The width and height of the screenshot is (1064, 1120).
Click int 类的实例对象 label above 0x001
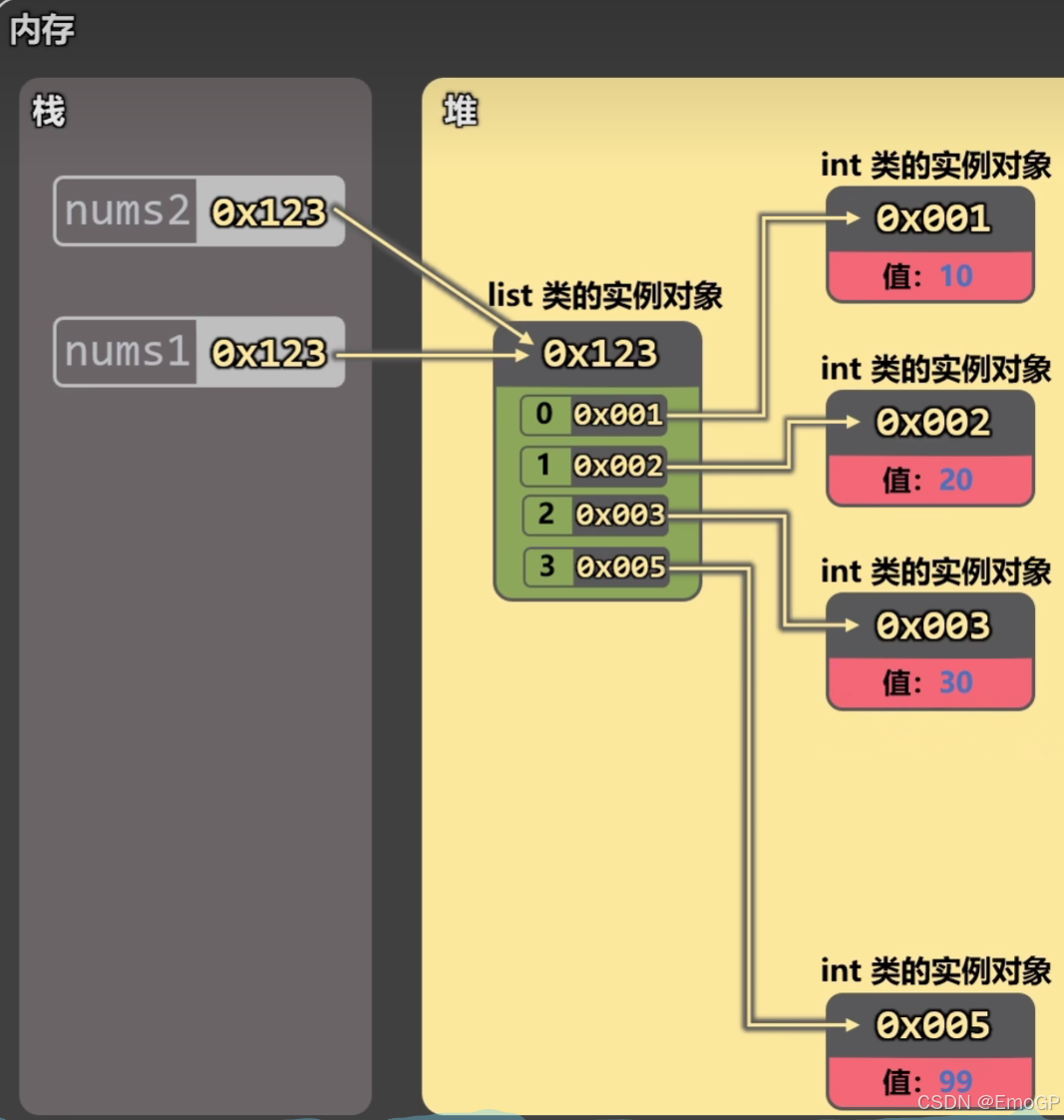[x=935, y=166]
